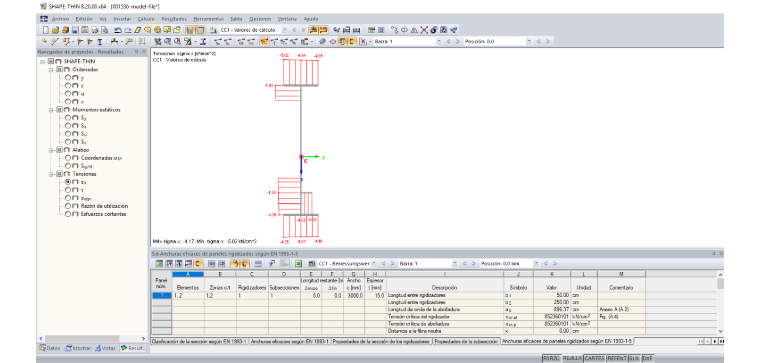Select Razón de utilización radio button

[68, 206]
